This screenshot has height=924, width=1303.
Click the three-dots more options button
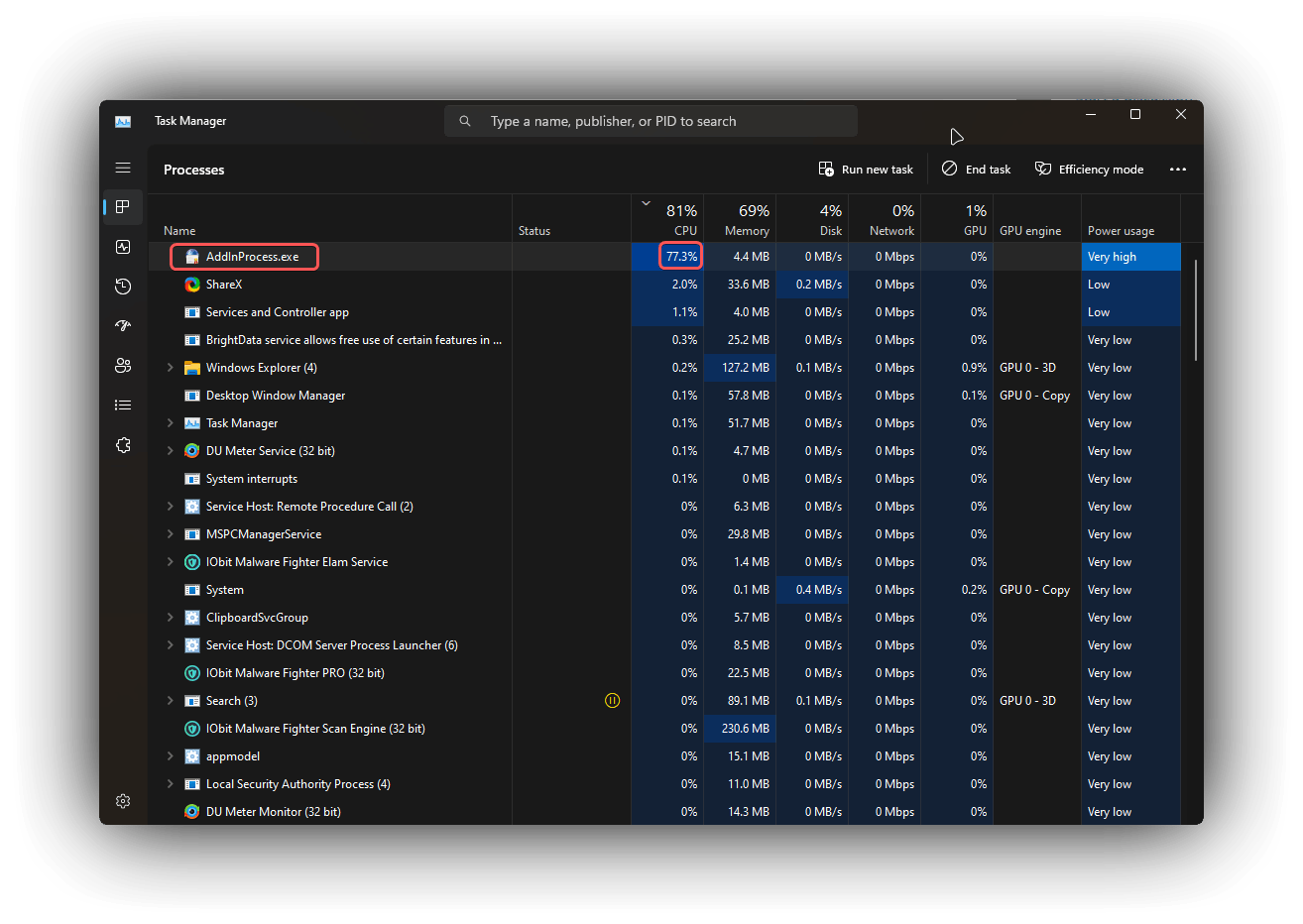pyautogui.click(x=1178, y=170)
